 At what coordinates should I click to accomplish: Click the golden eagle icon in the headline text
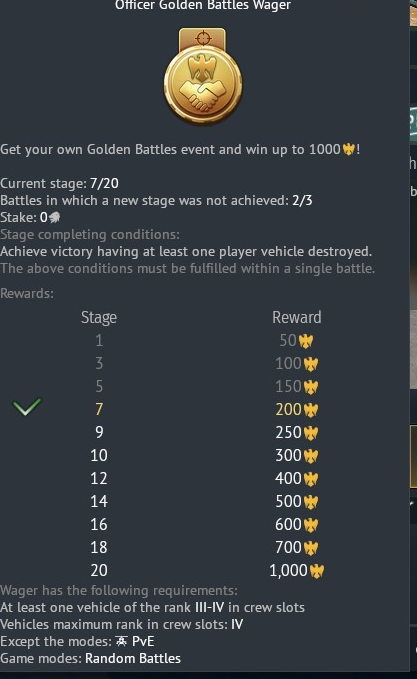pos(349,150)
